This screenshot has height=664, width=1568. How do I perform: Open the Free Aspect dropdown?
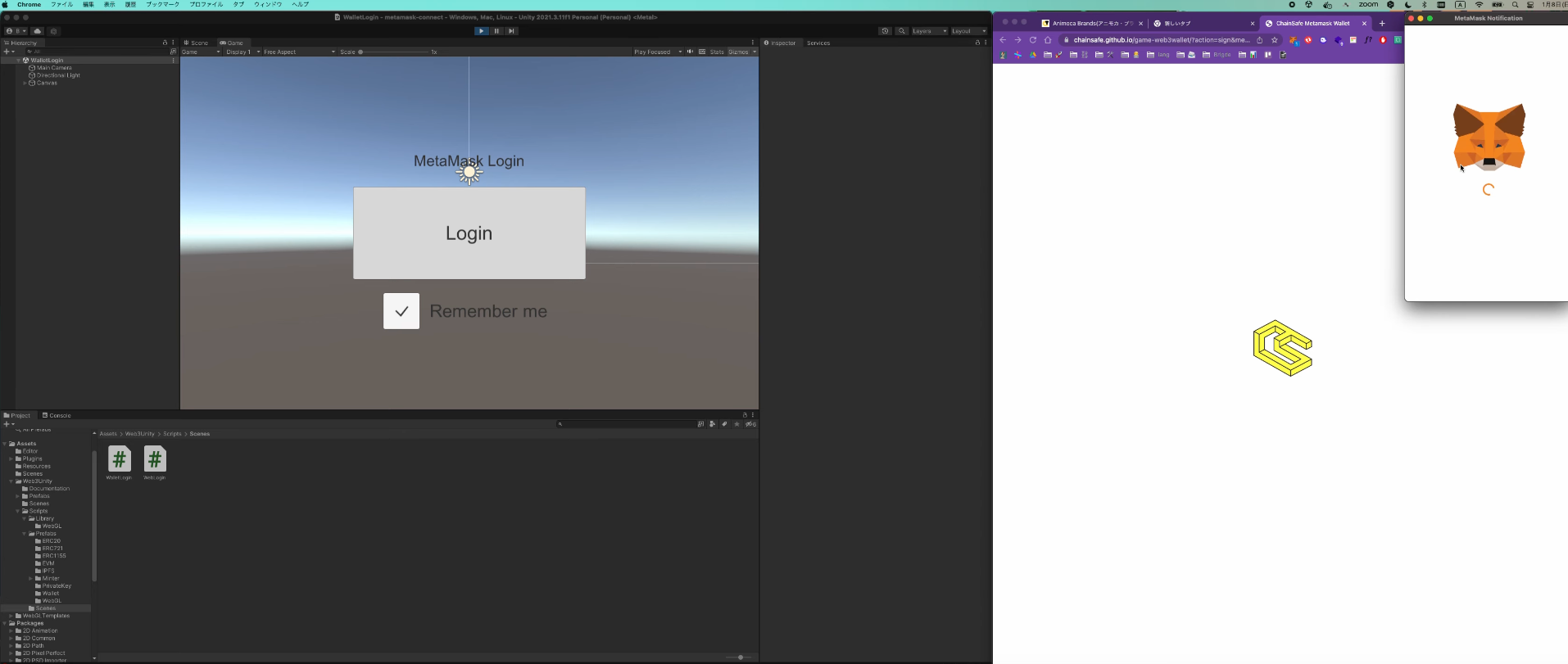click(299, 52)
